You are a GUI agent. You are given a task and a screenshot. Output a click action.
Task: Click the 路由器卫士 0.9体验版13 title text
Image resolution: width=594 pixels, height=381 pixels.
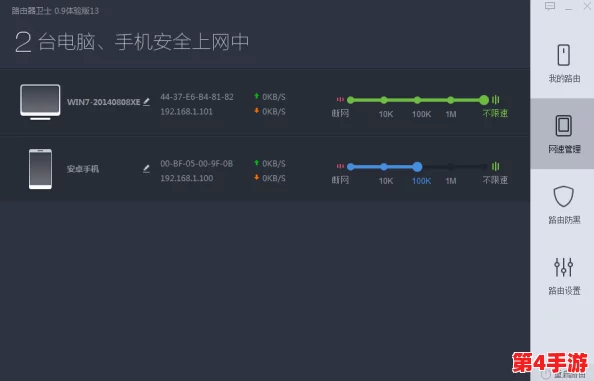[55, 11]
